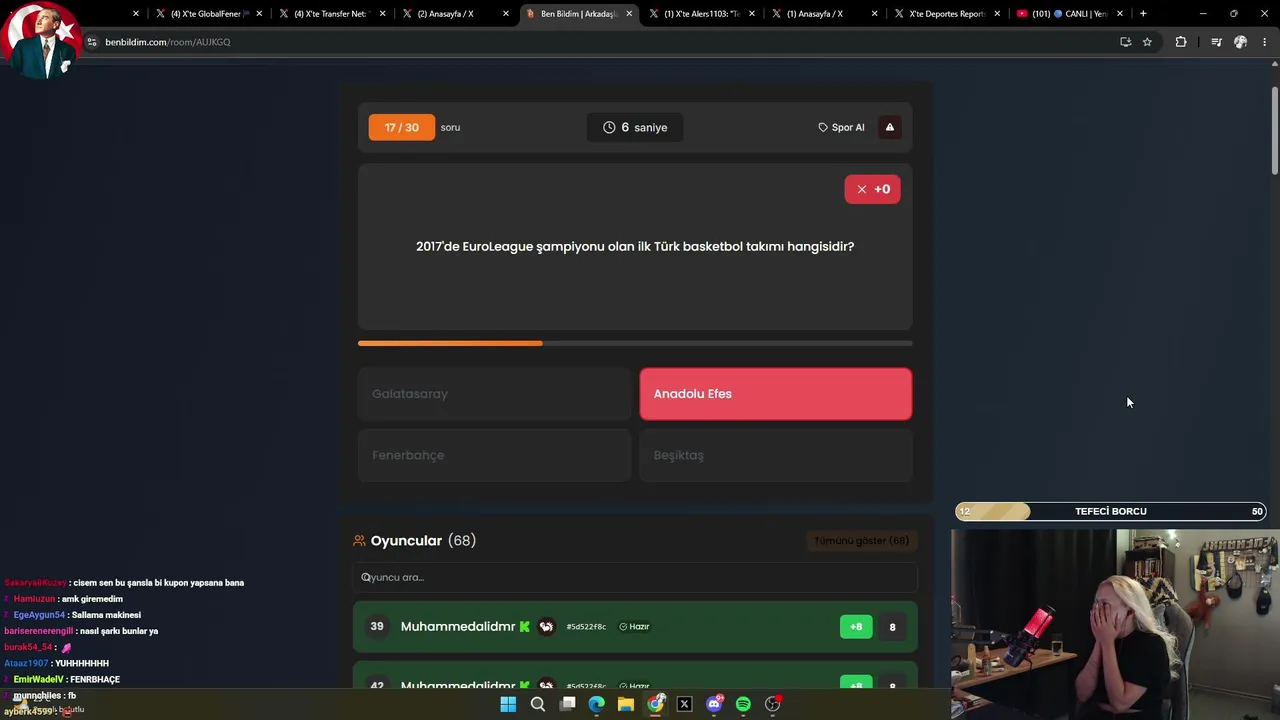Open Task View in the taskbar
1280x720 pixels.
[x=568, y=704]
